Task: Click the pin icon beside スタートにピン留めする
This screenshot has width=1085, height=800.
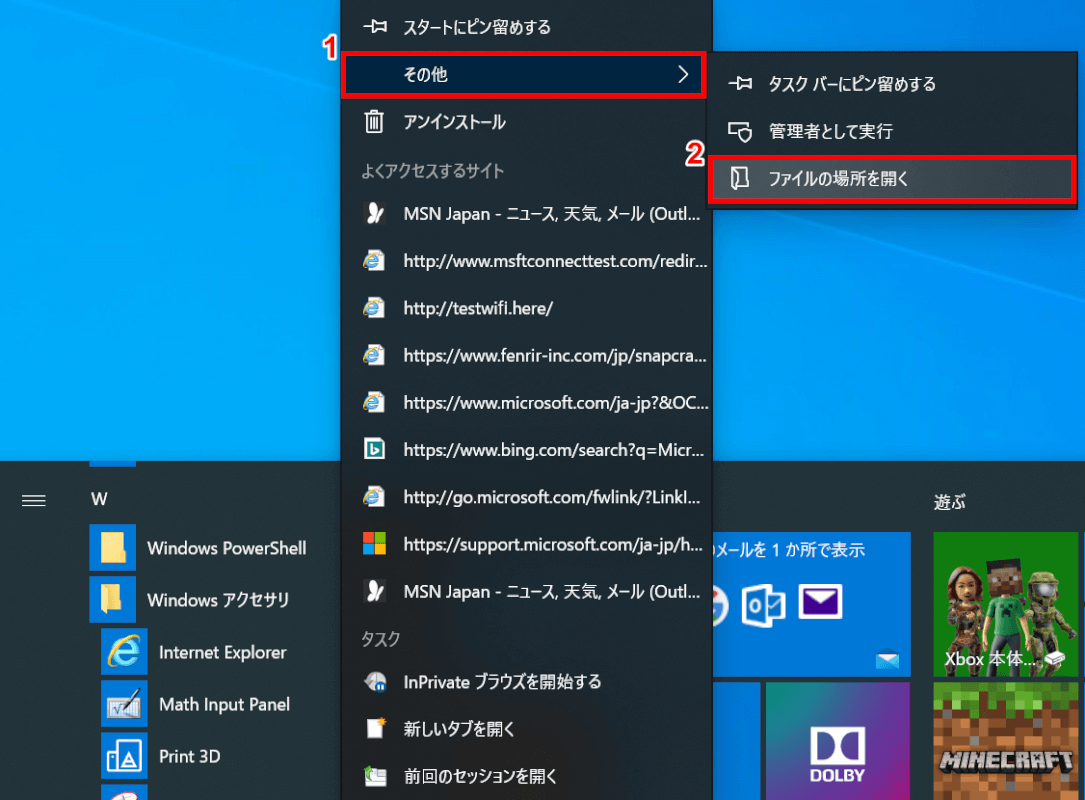Action: click(375, 27)
